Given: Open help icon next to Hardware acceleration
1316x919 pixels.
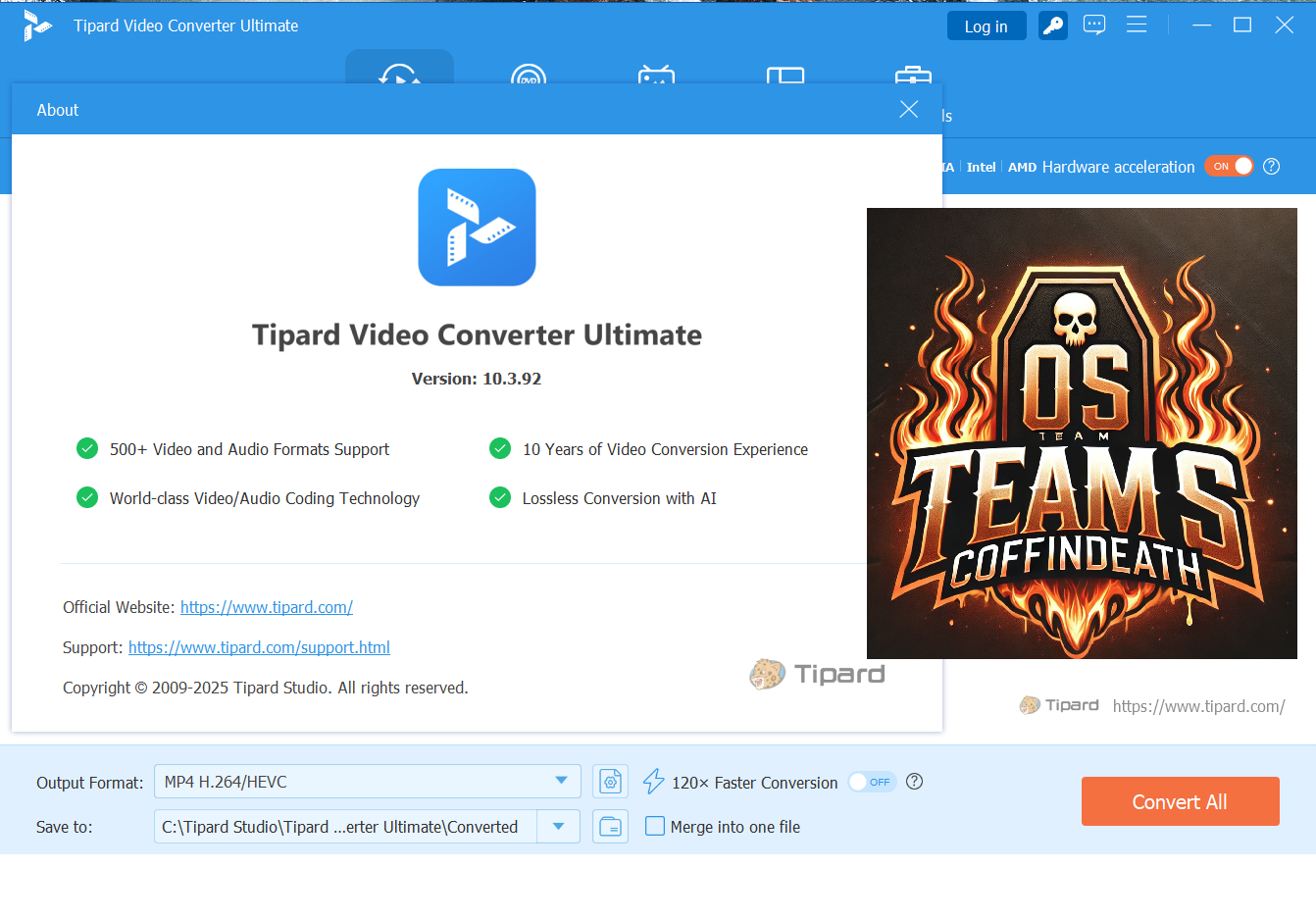Looking at the screenshot, I should point(1272,167).
